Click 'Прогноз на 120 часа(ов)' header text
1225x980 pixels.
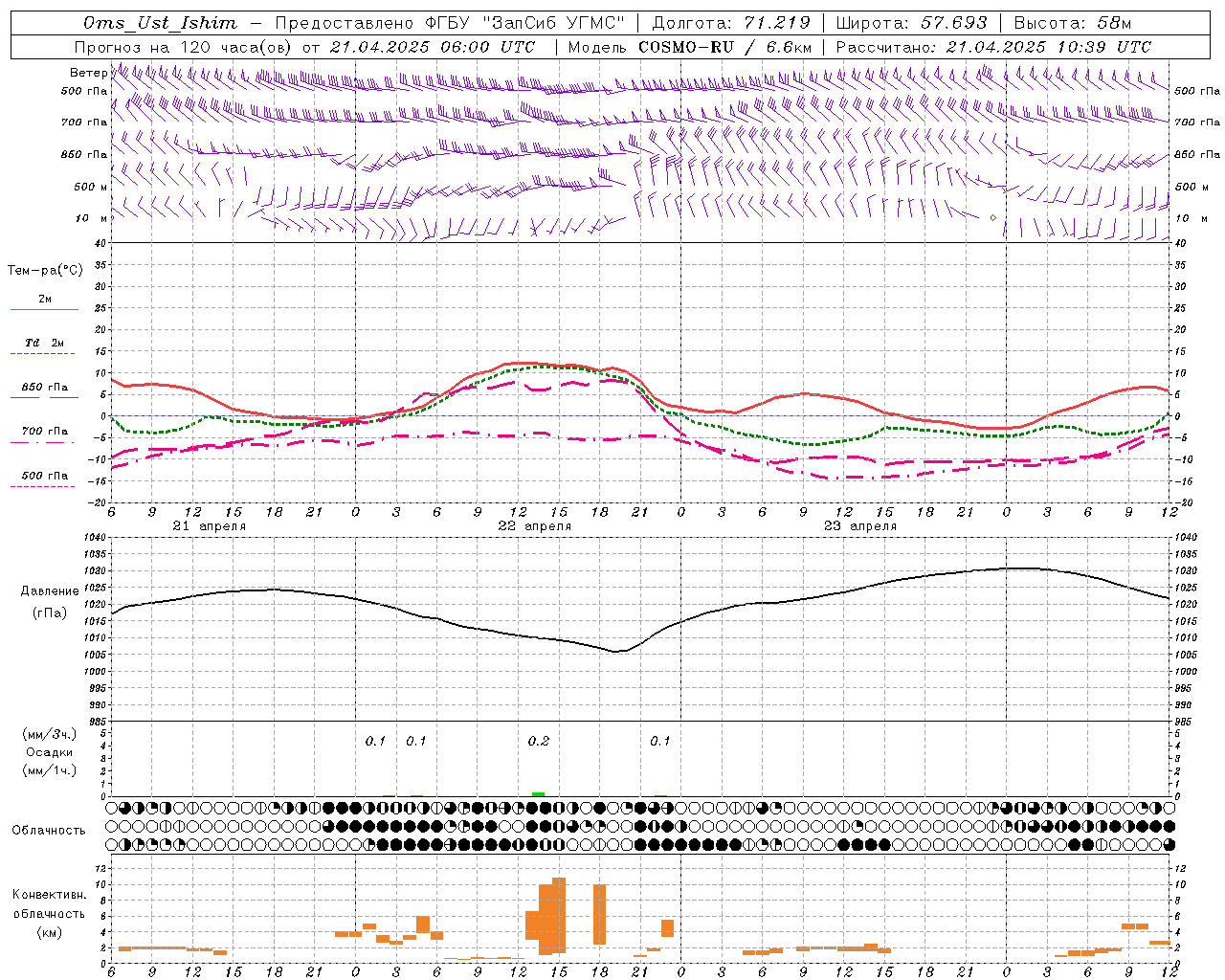pos(183,47)
